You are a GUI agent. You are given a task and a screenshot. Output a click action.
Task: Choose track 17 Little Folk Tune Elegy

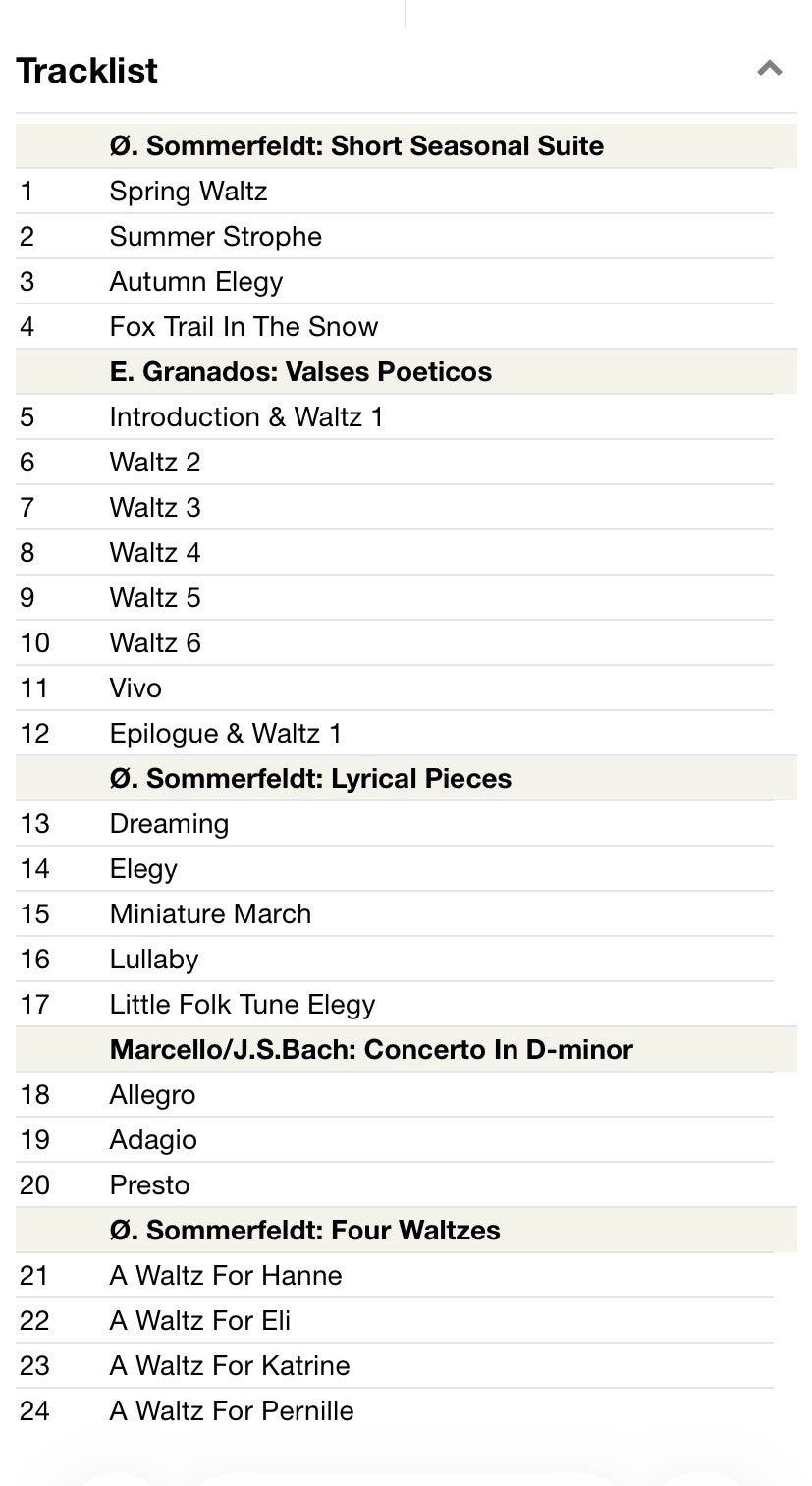(395, 1004)
